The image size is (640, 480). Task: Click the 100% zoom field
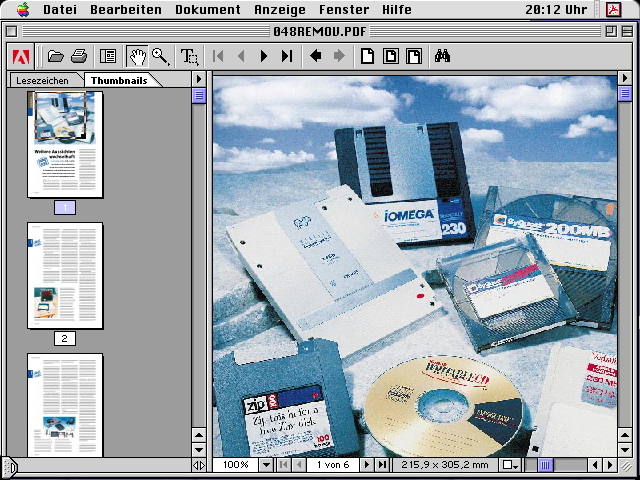[x=236, y=464]
